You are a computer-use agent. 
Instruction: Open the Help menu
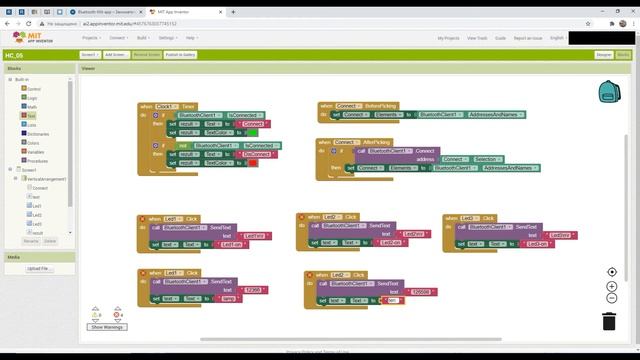click(x=192, y=38)
